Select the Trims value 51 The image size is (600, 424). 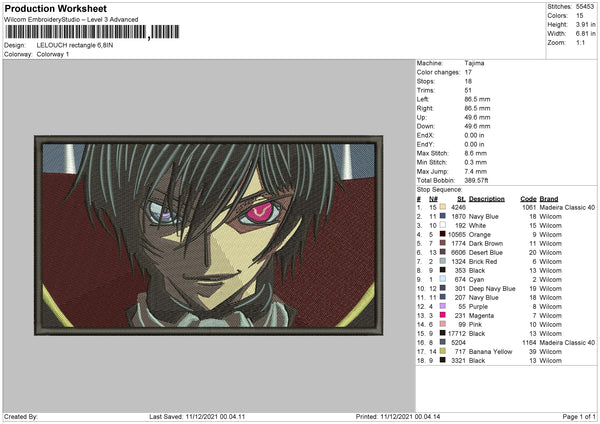[x=468, y=90]
